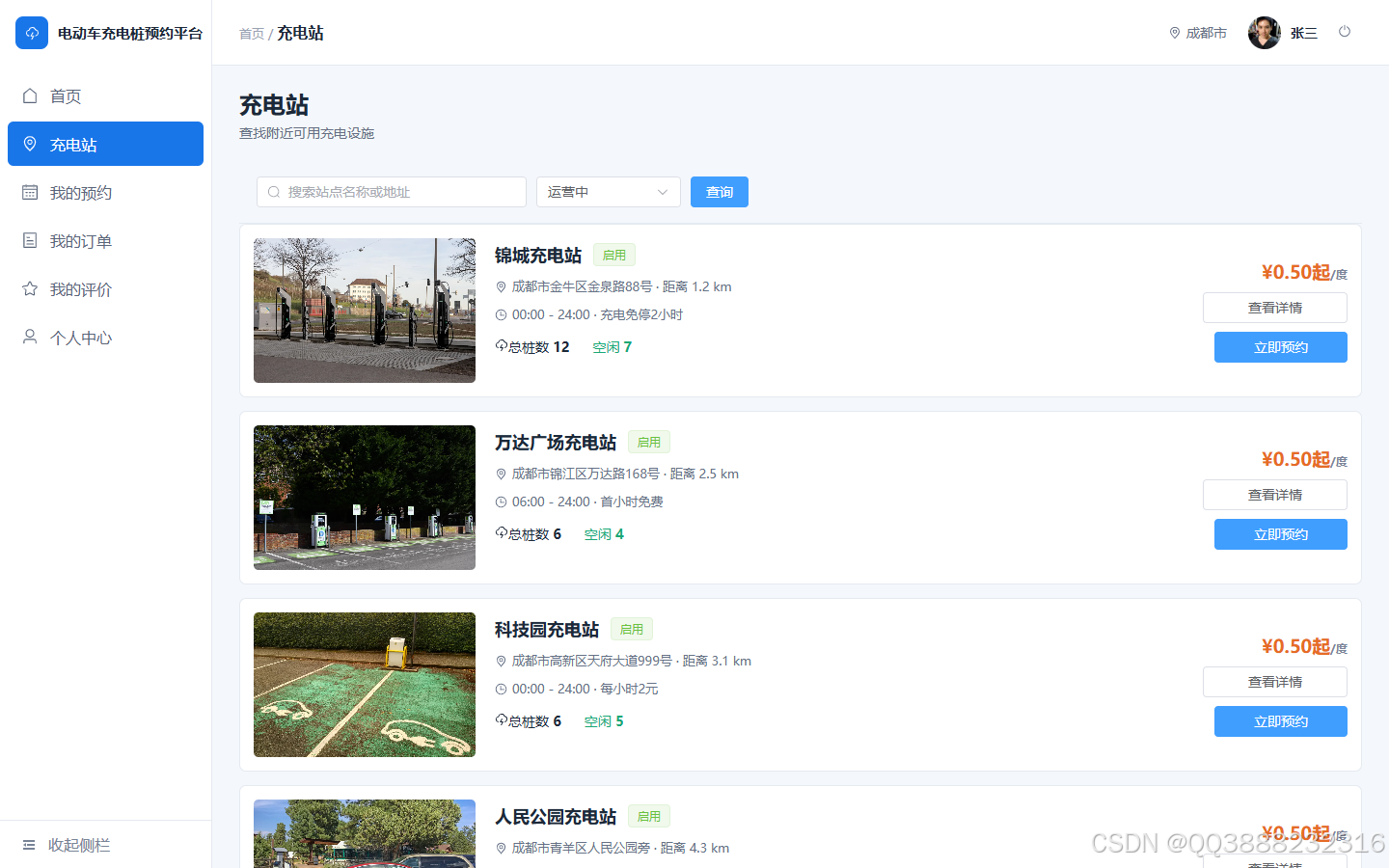Screen dimensions: 1389x868
Task: Click the 张三 username in header
Action: (x=1304, y=33)
